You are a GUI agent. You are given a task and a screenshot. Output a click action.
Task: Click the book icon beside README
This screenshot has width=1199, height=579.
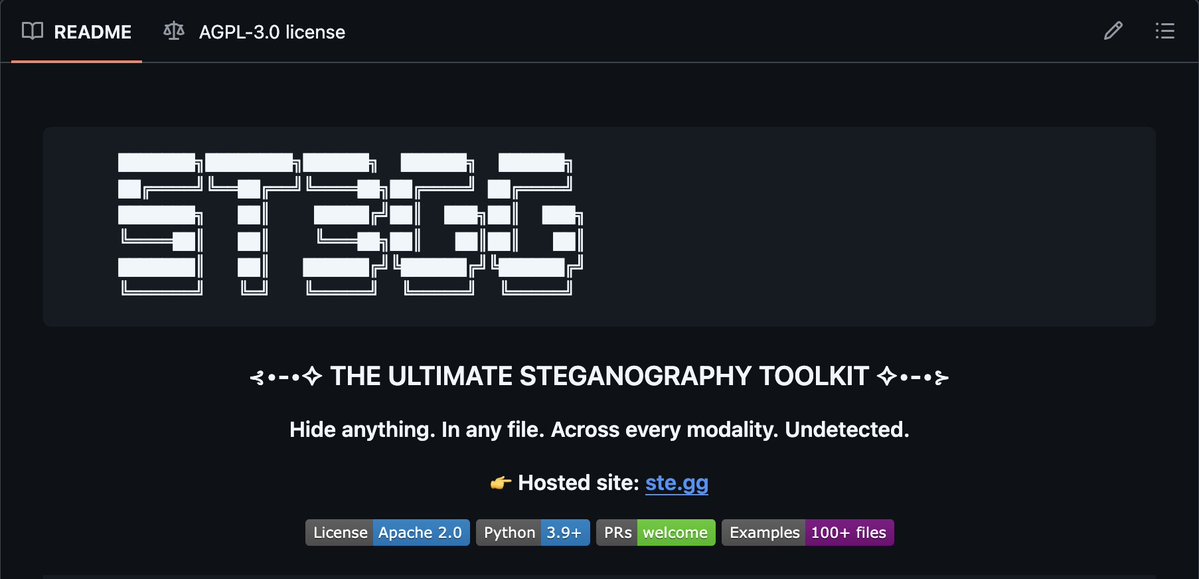pyautogui.click(x=32, y=31)
